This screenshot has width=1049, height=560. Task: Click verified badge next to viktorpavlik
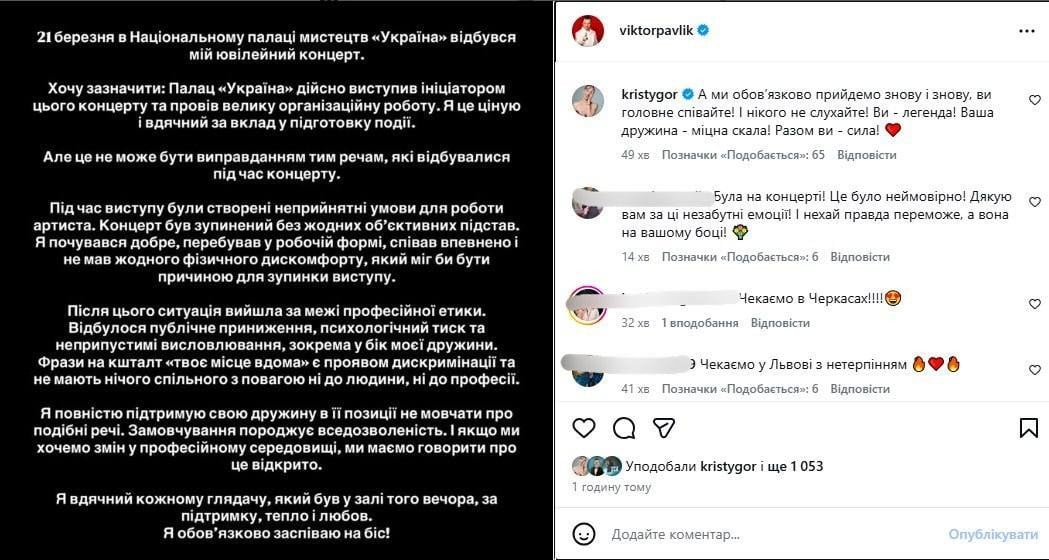click(703, 31)
